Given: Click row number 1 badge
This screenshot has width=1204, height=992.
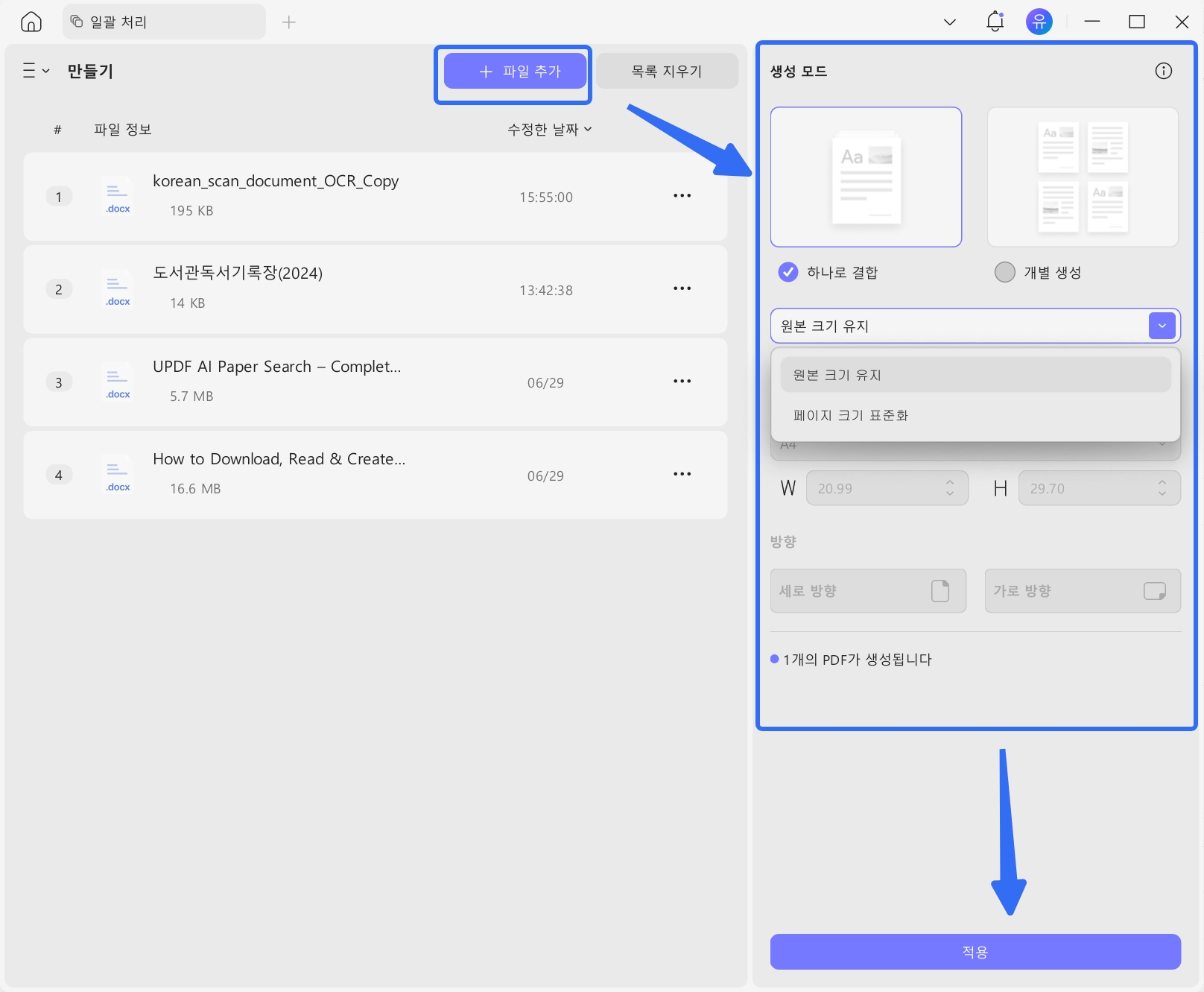Looking at the screenshot, I should (x=59, y=197).
